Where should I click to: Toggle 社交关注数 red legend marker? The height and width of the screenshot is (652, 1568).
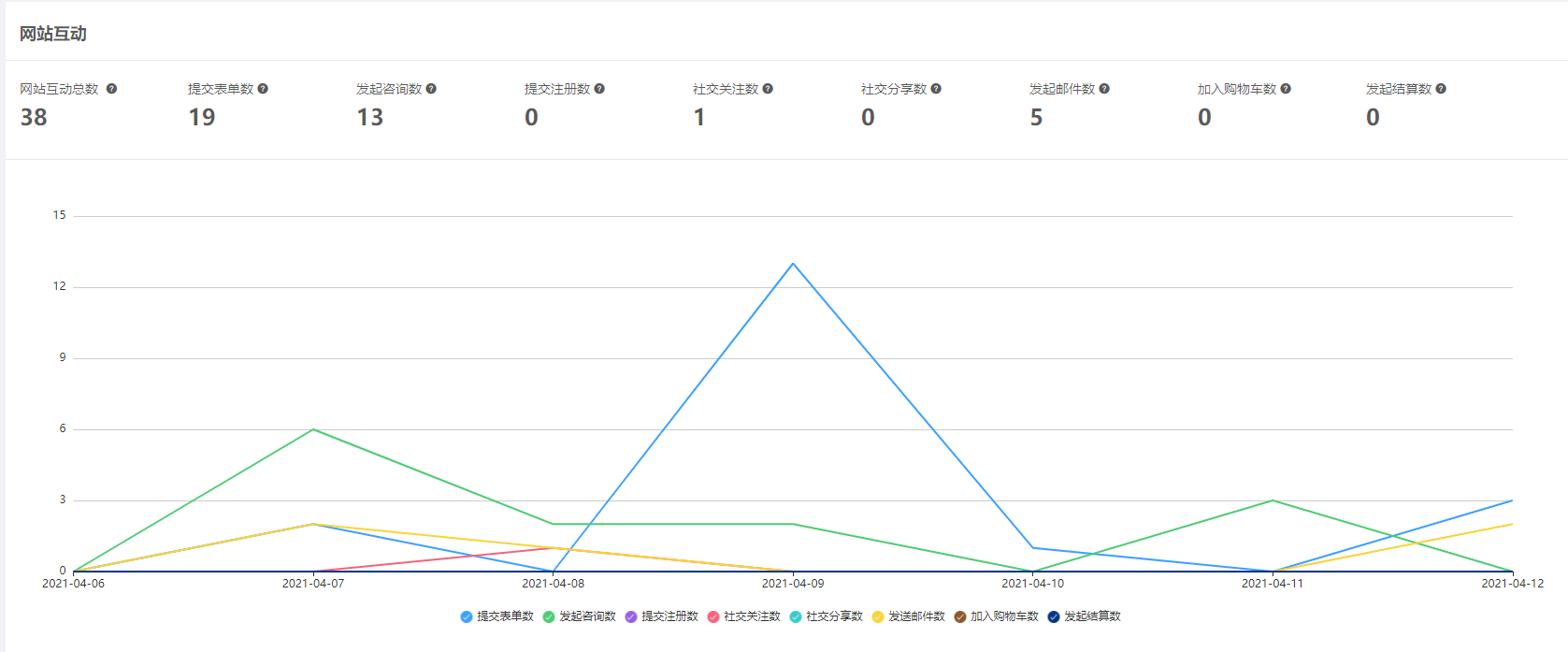(x=713, y=616)
